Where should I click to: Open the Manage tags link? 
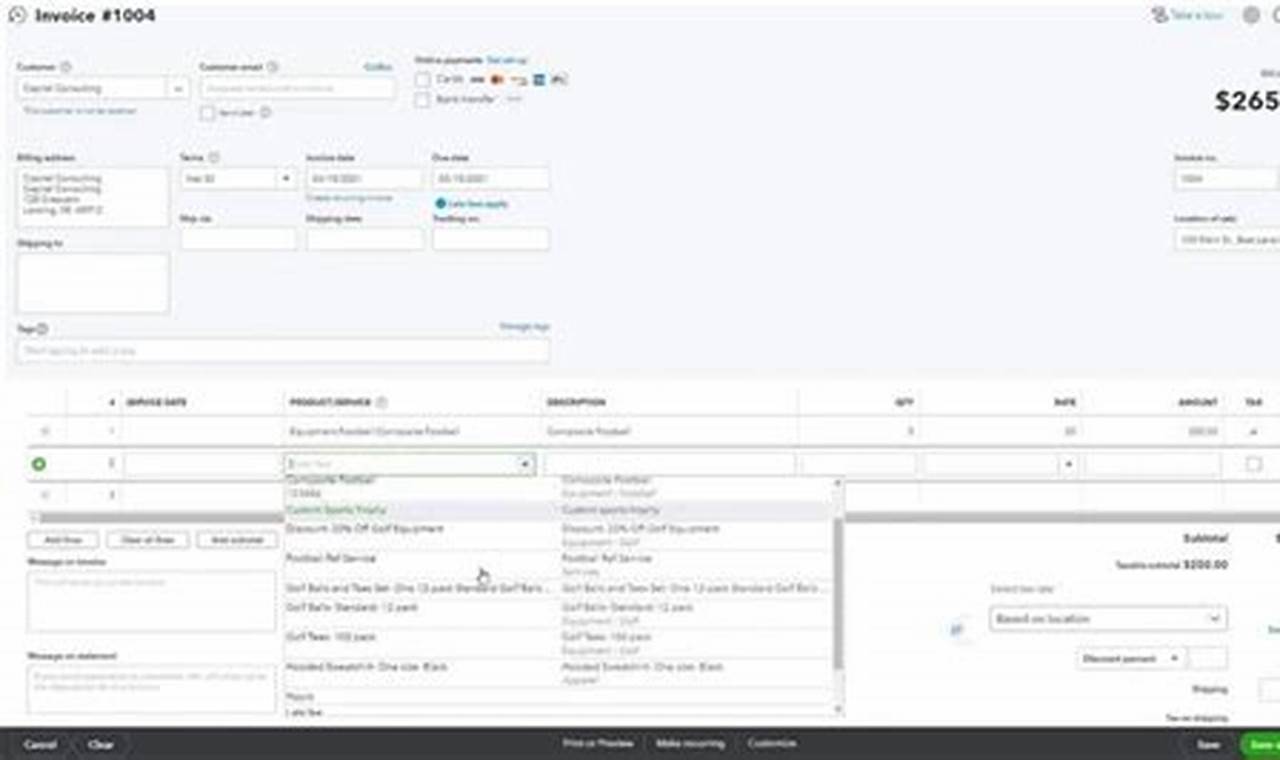[523, 327]
